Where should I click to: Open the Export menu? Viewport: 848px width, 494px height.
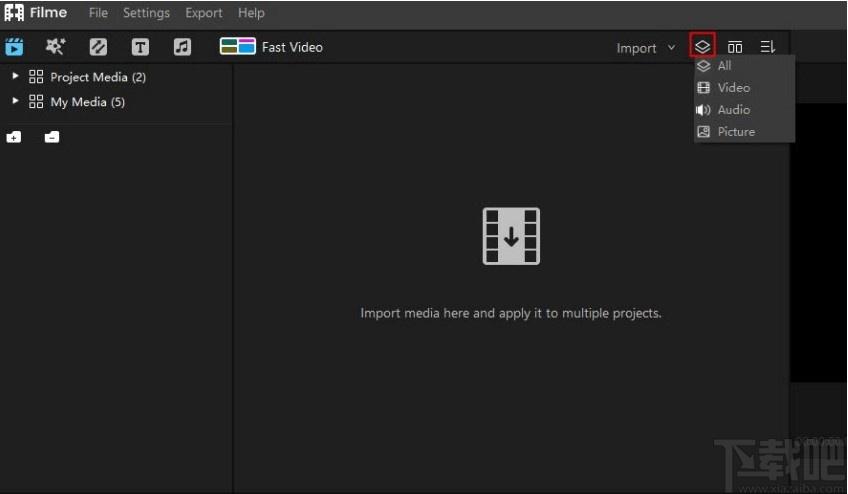point(203,13)
